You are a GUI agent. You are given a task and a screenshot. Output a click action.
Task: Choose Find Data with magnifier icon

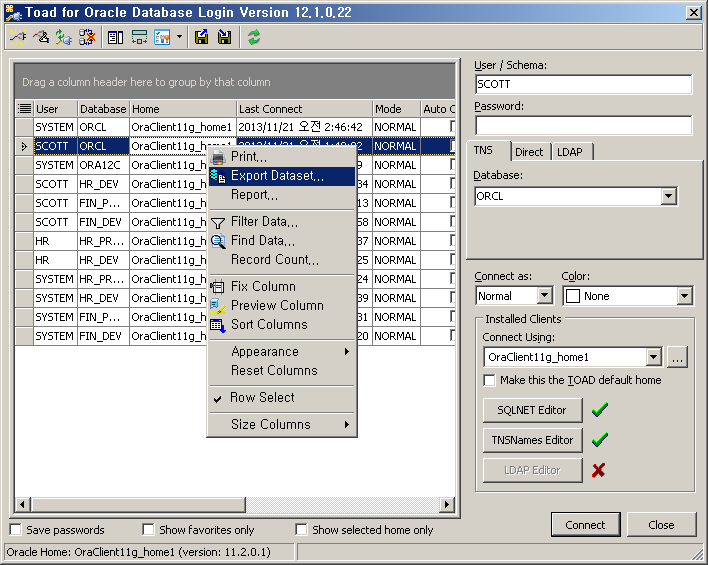click(x=262, y=241)
